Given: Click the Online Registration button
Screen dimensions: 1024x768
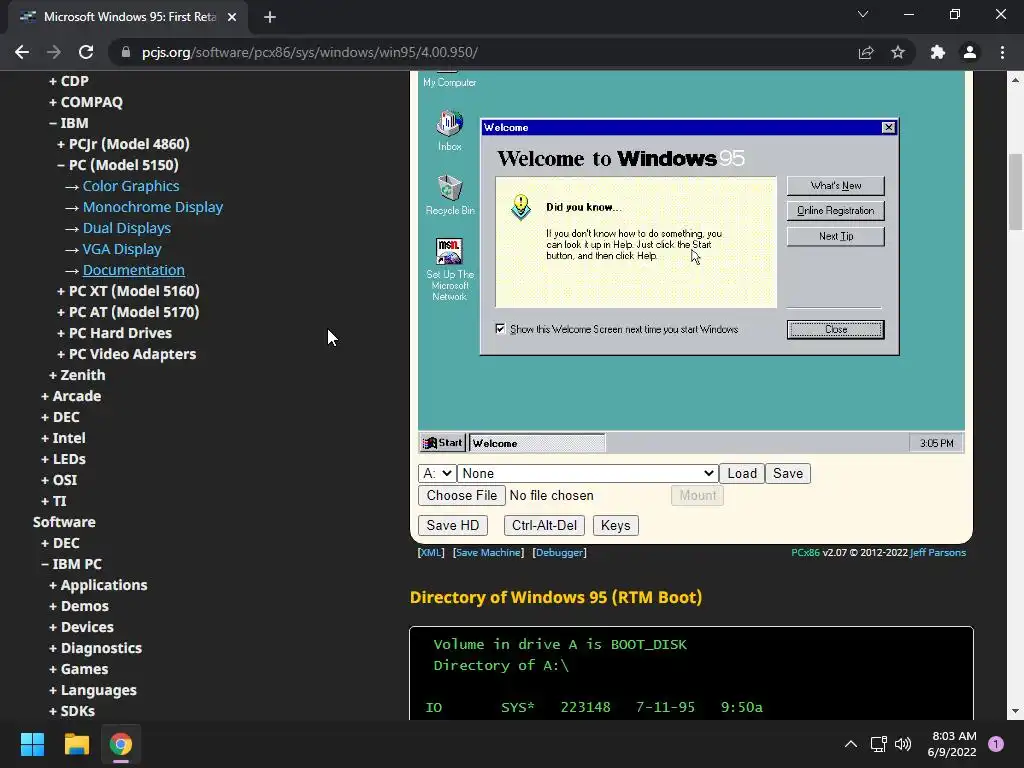Looking at the screenshot, I should tap(835, 210).
